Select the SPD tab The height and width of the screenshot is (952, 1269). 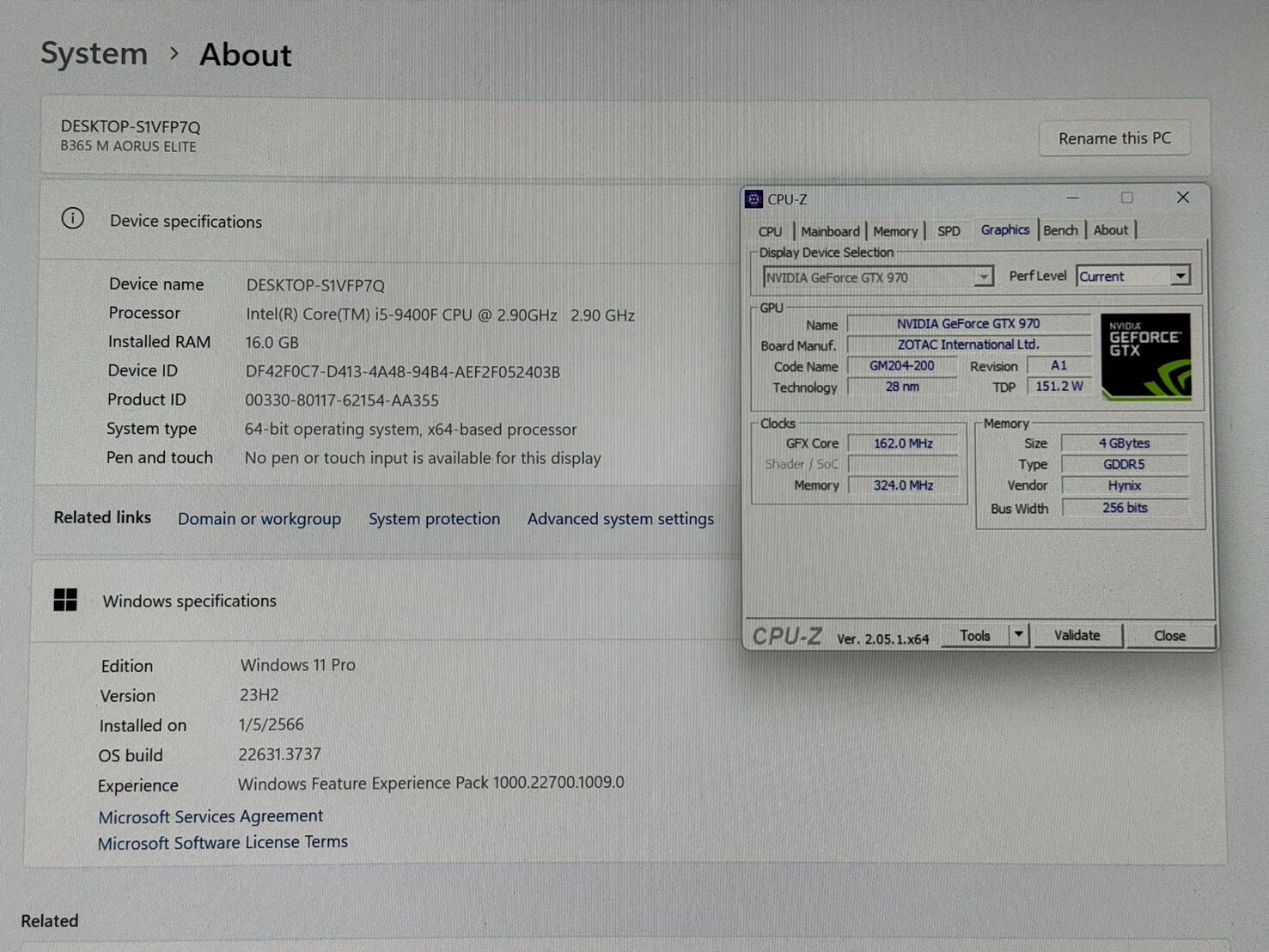click(949, 231)
